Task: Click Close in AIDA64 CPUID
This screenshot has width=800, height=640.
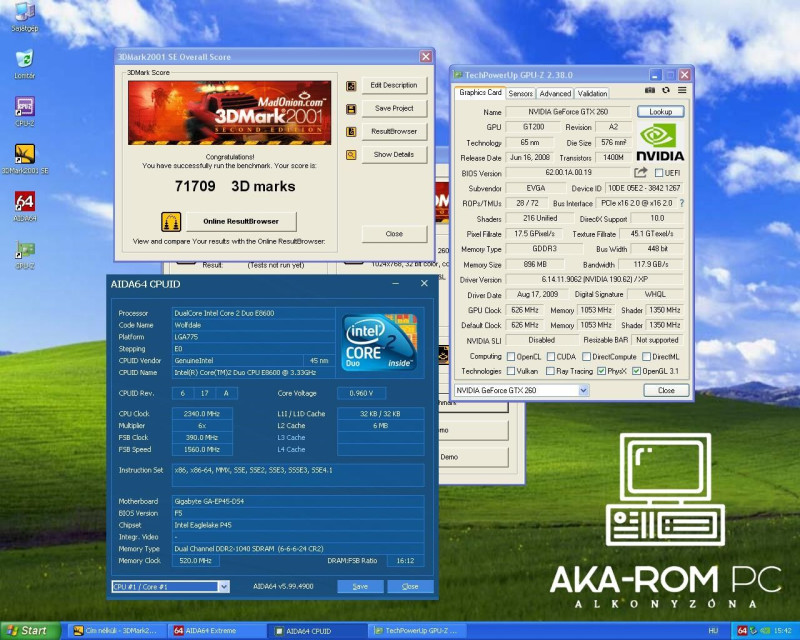Action: click(x=410, y=586)
